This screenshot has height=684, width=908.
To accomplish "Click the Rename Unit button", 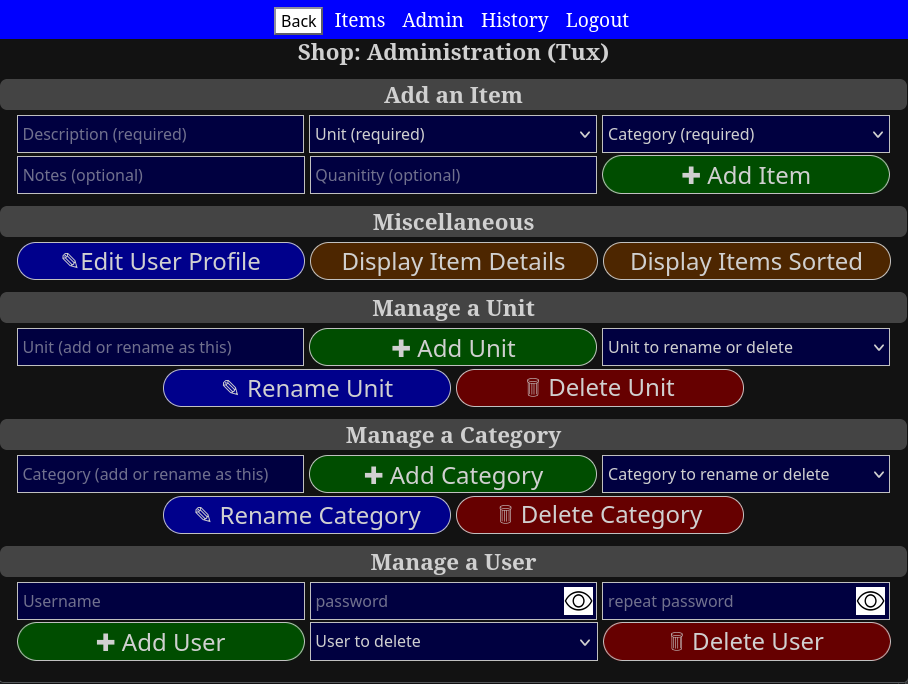I will [307, 388].
